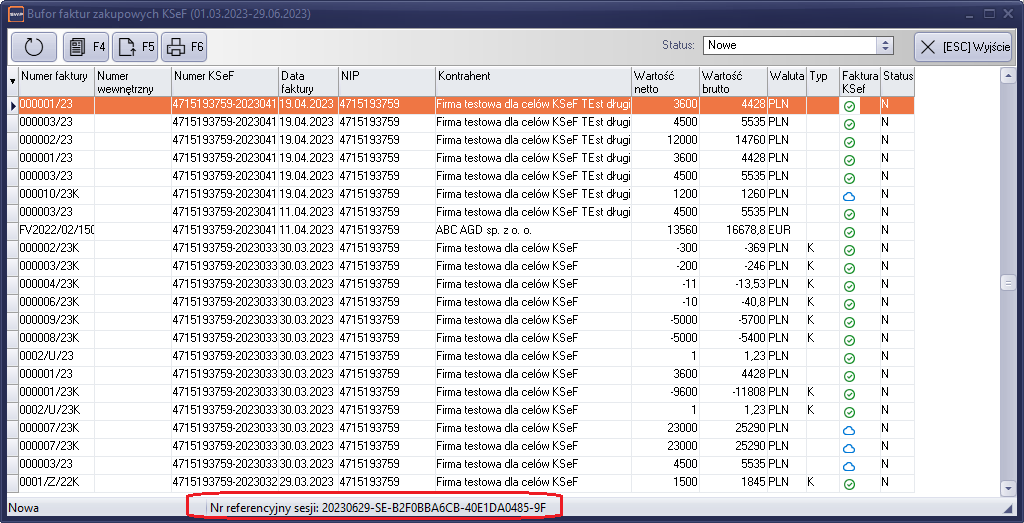
Task: Click the Nr referencyjny sesji status text
Action: (x=377, y=507)
